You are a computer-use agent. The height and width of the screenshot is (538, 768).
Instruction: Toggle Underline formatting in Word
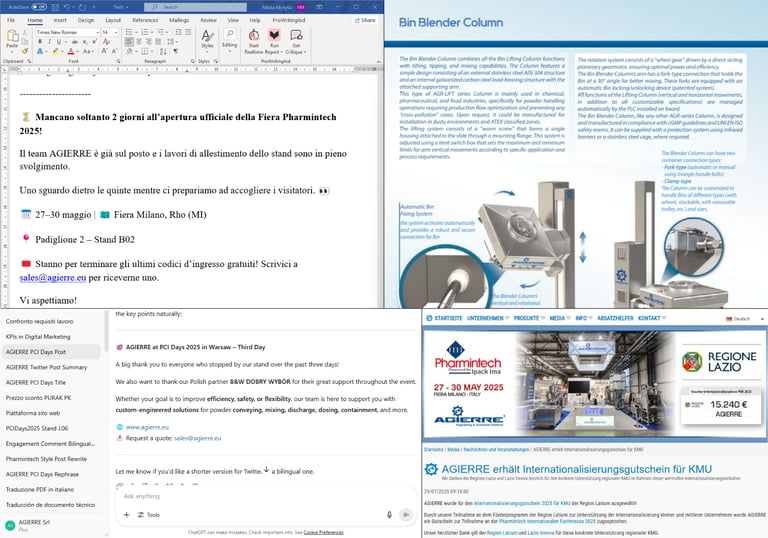pyautogui.click(x=59, y=42)
